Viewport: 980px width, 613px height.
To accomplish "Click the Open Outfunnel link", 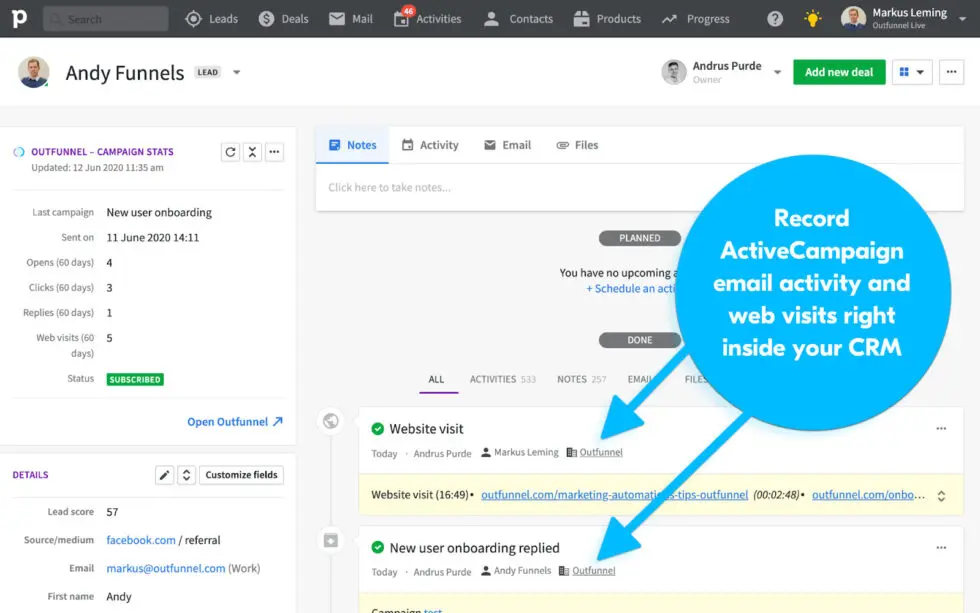I will click(235, 422).
